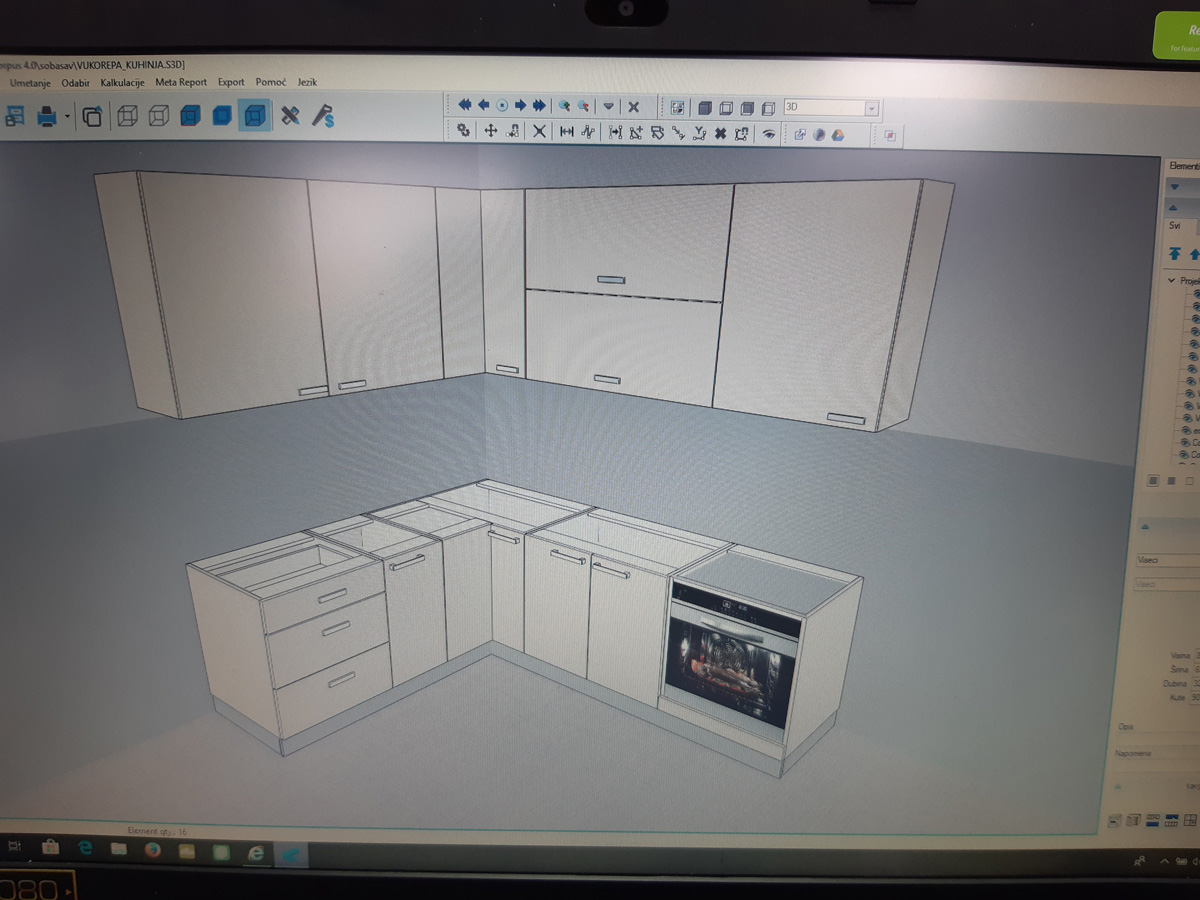1200x900 pixels.
Task: Open the Export menu
Action: [231, 82]
